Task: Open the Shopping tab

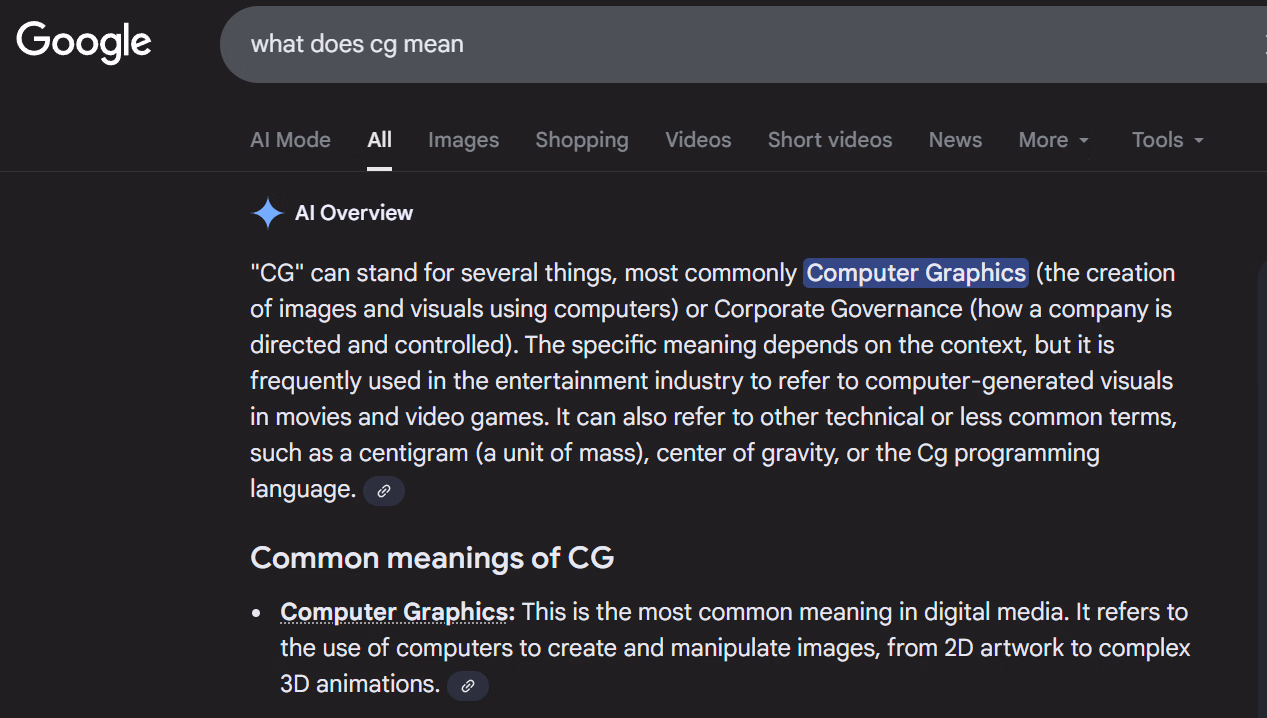Action: pos(582,140)
